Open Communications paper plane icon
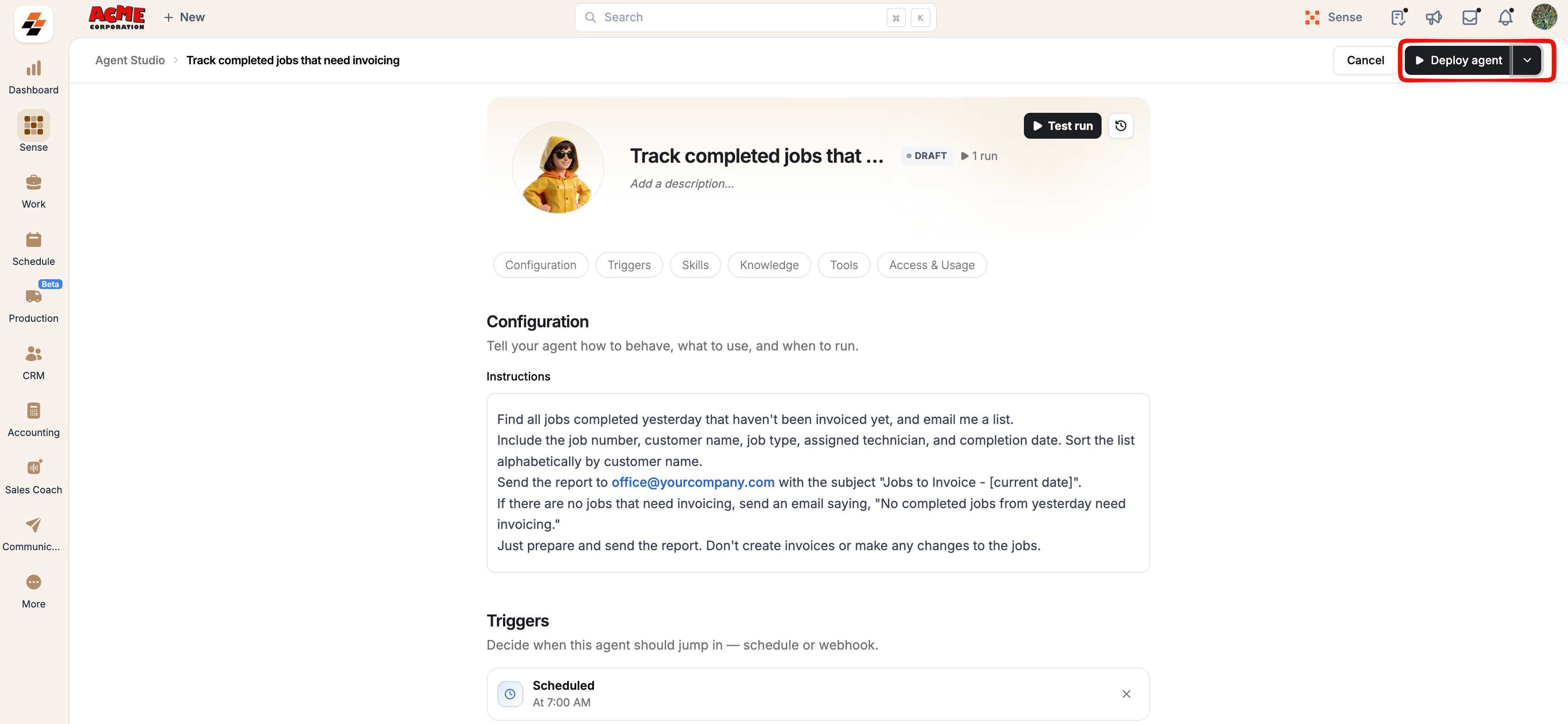This screenshot has height=724, width=1568. click(x=33, y=524)
